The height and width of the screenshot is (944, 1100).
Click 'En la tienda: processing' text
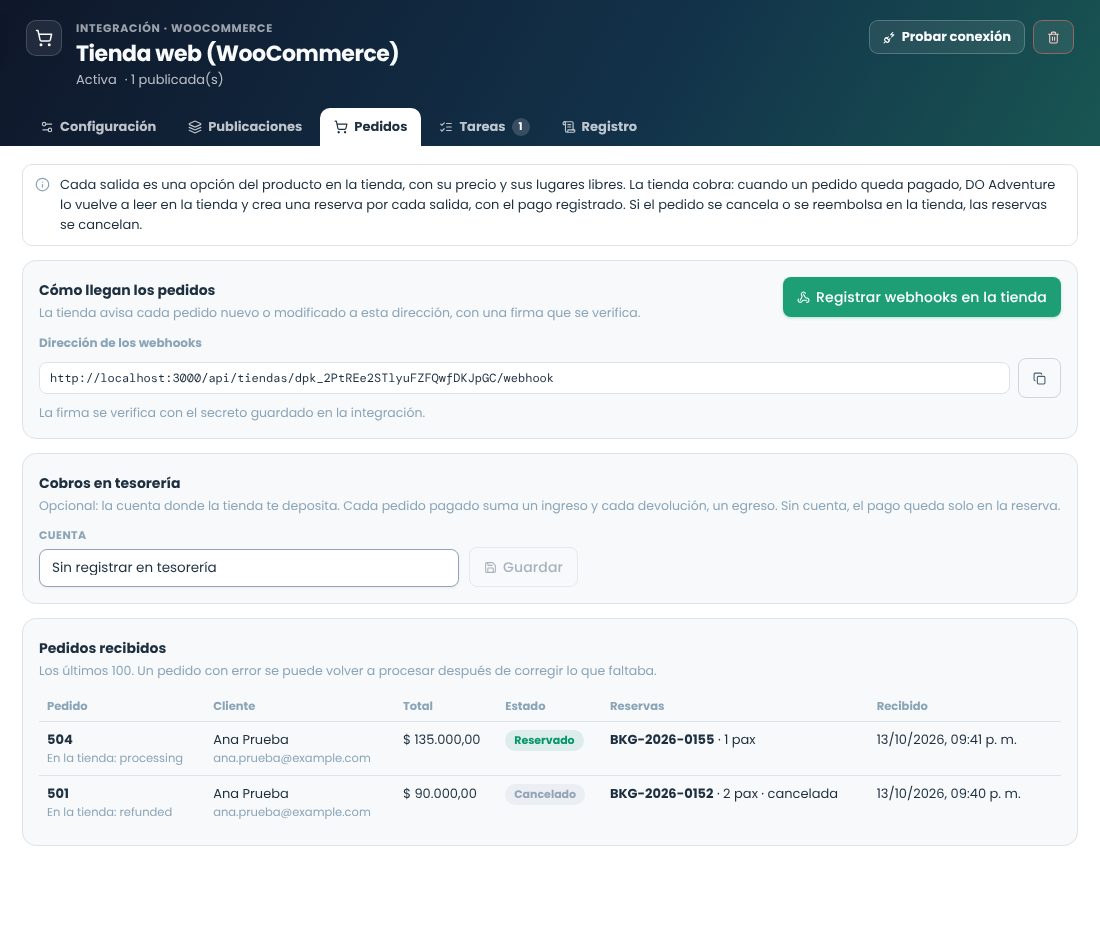click(115, 758)
